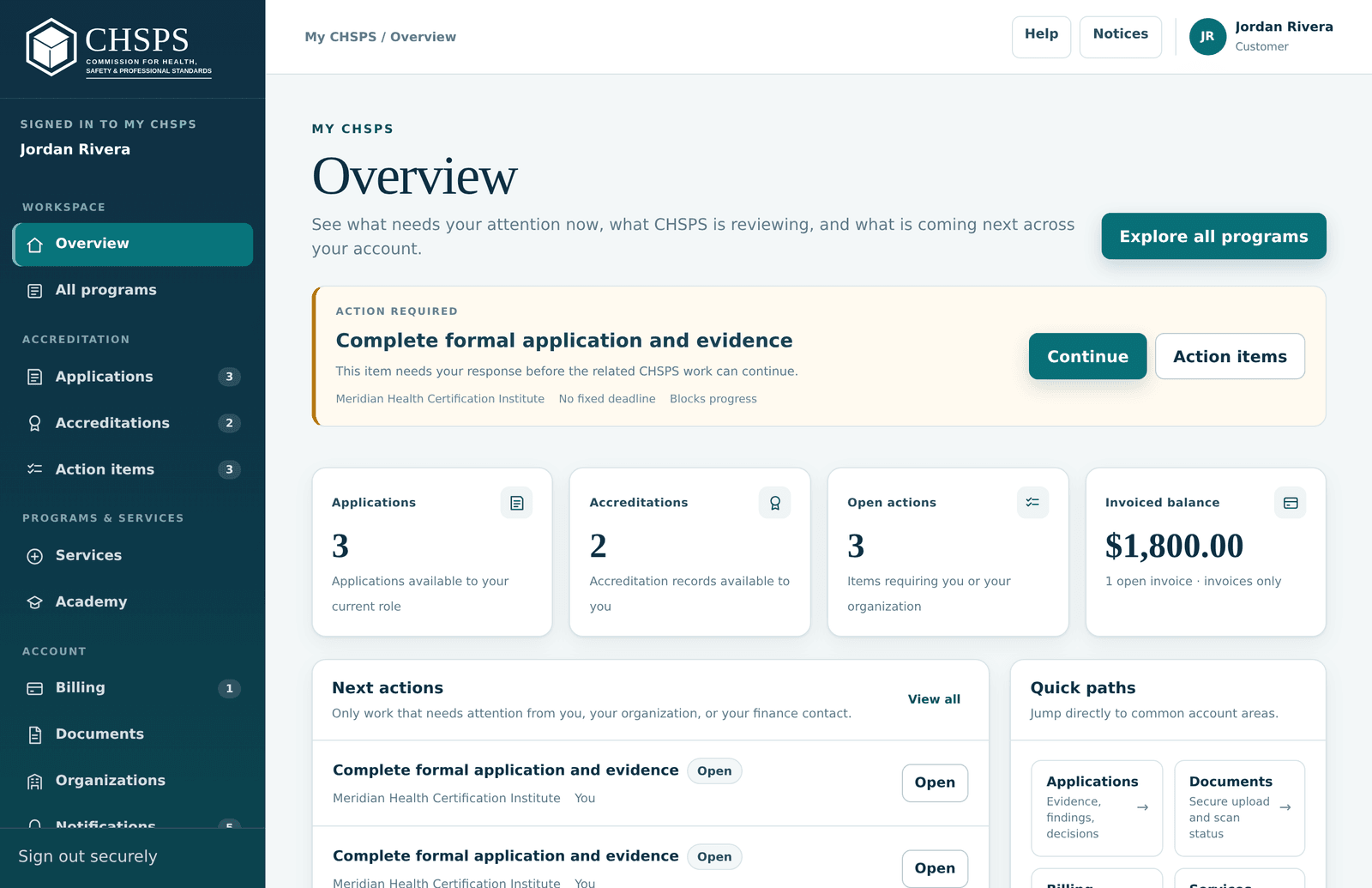Open Accreditations from the sidebar

(x=133, y=423)
